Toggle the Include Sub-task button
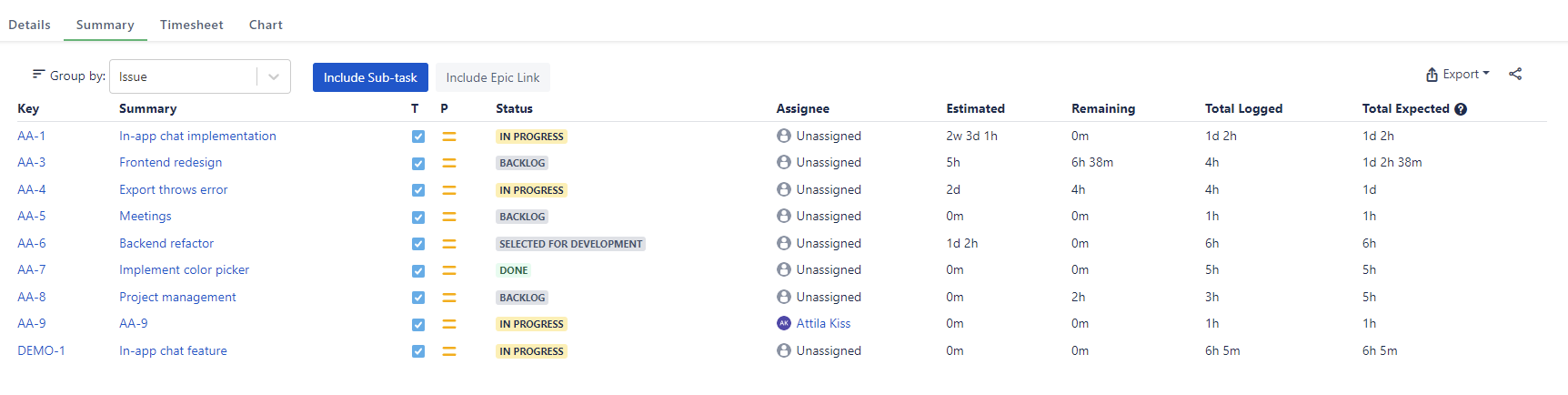This screenshot has width=1568, height=395. (370, 77)
